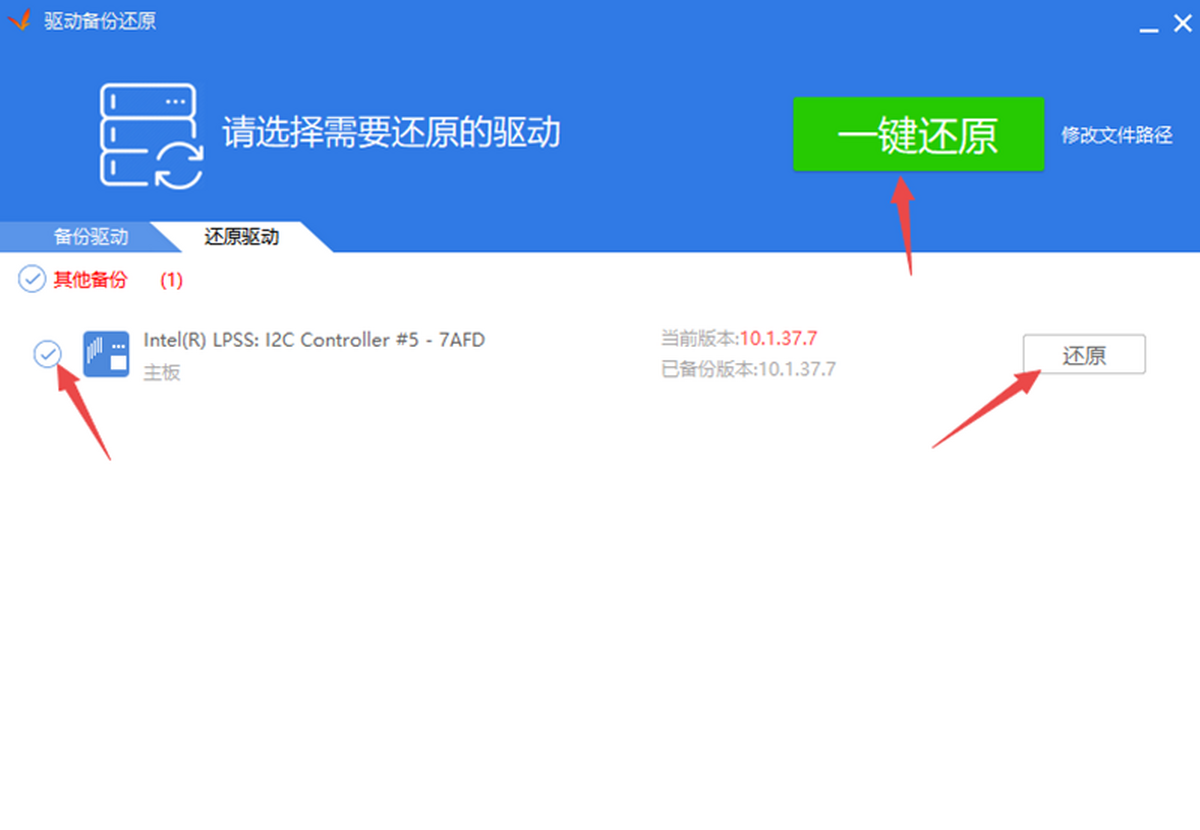Click the backup count (1) indicator
This screenshot has height=830, width=1200.
click(172, 280)
